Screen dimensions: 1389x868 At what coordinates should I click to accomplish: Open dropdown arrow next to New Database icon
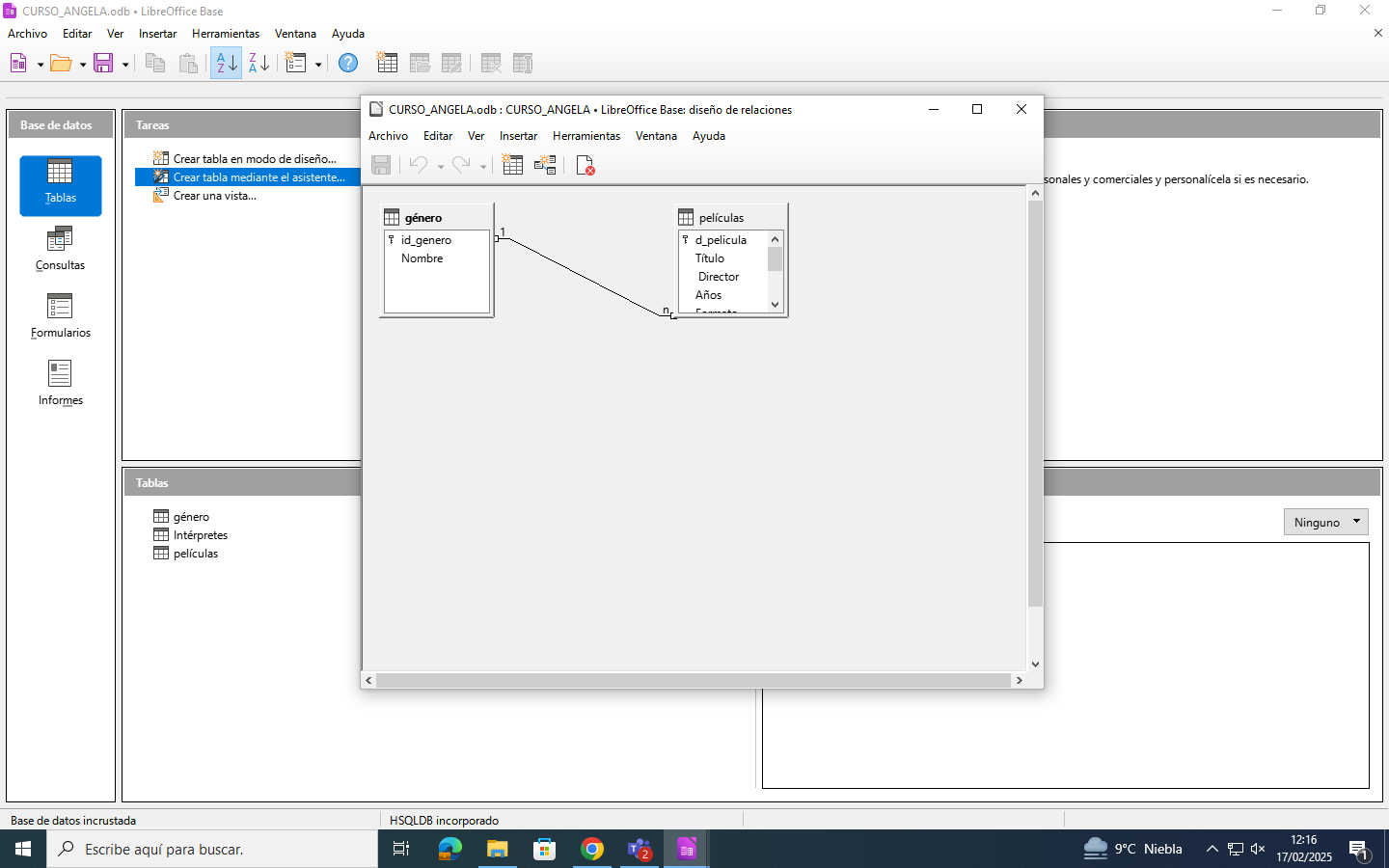click(x=41, y=65)
